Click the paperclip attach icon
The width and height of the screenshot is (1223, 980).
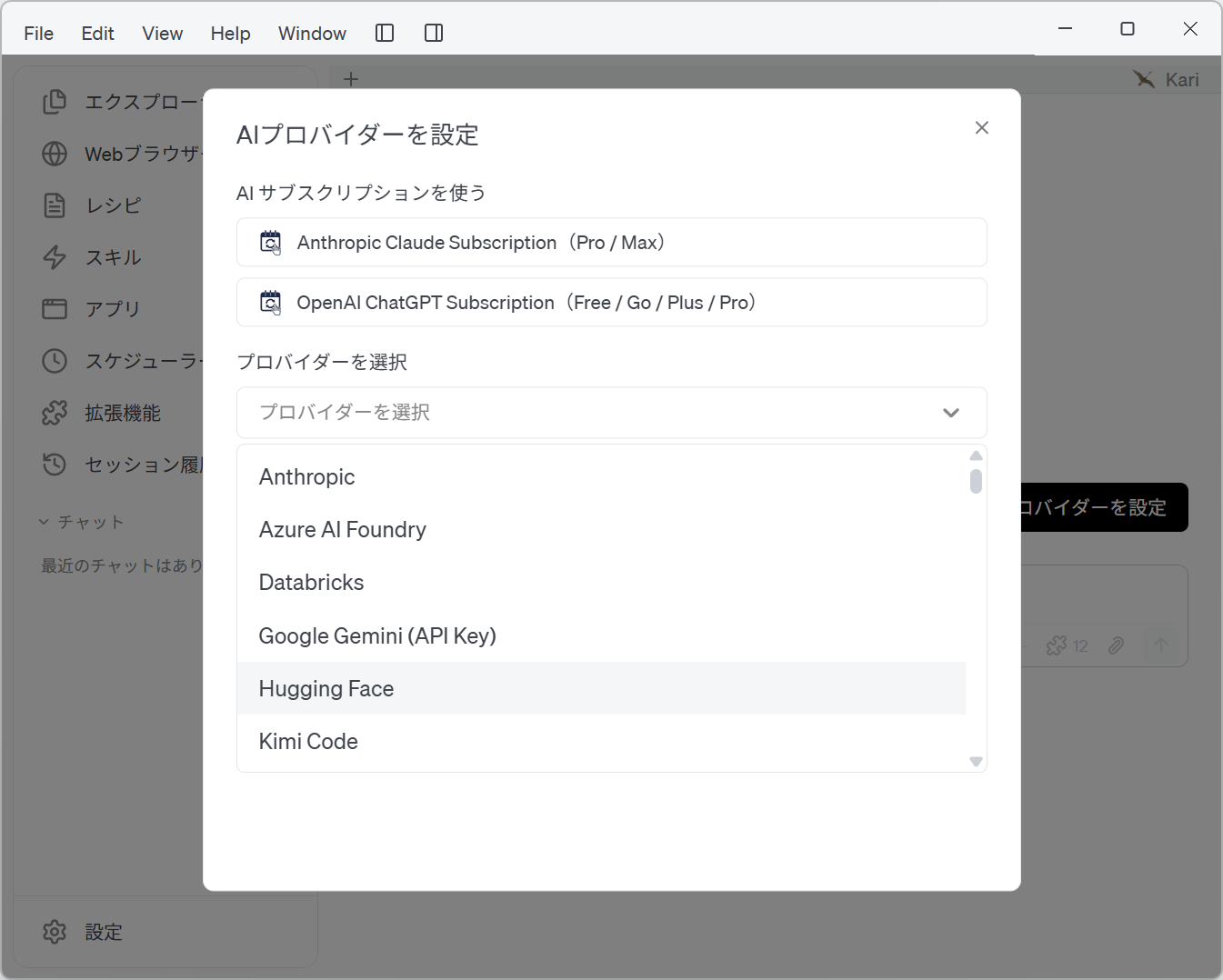click(x=1117, y=645)
